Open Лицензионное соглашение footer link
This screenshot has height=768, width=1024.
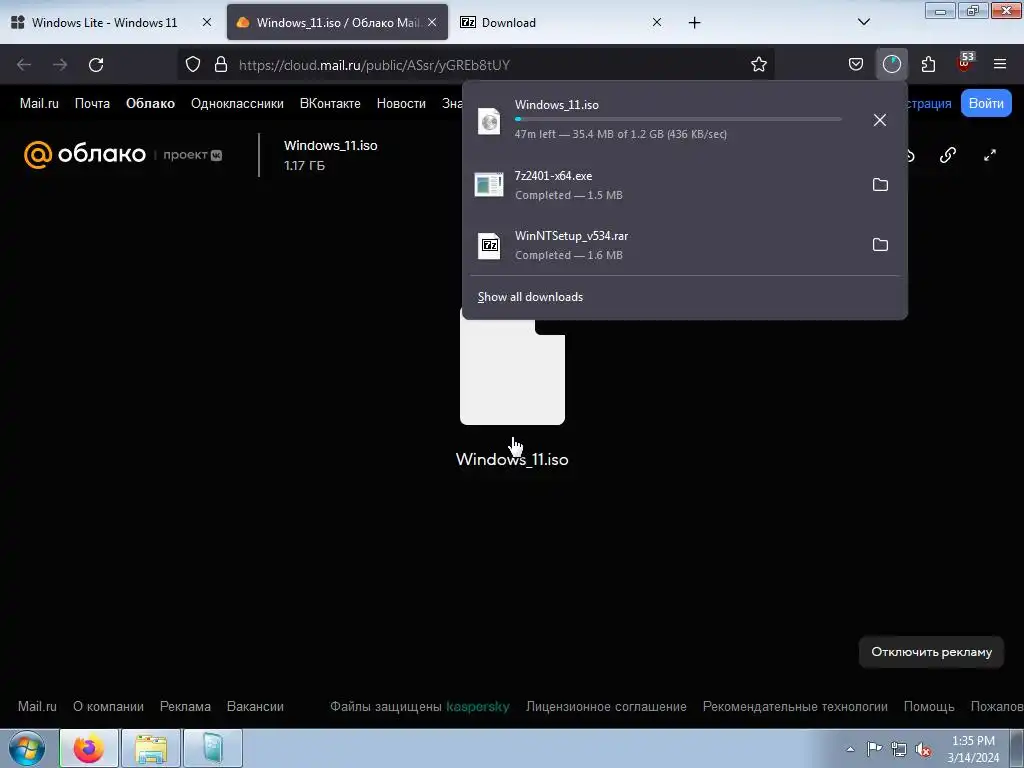click(x=606, y=707)
